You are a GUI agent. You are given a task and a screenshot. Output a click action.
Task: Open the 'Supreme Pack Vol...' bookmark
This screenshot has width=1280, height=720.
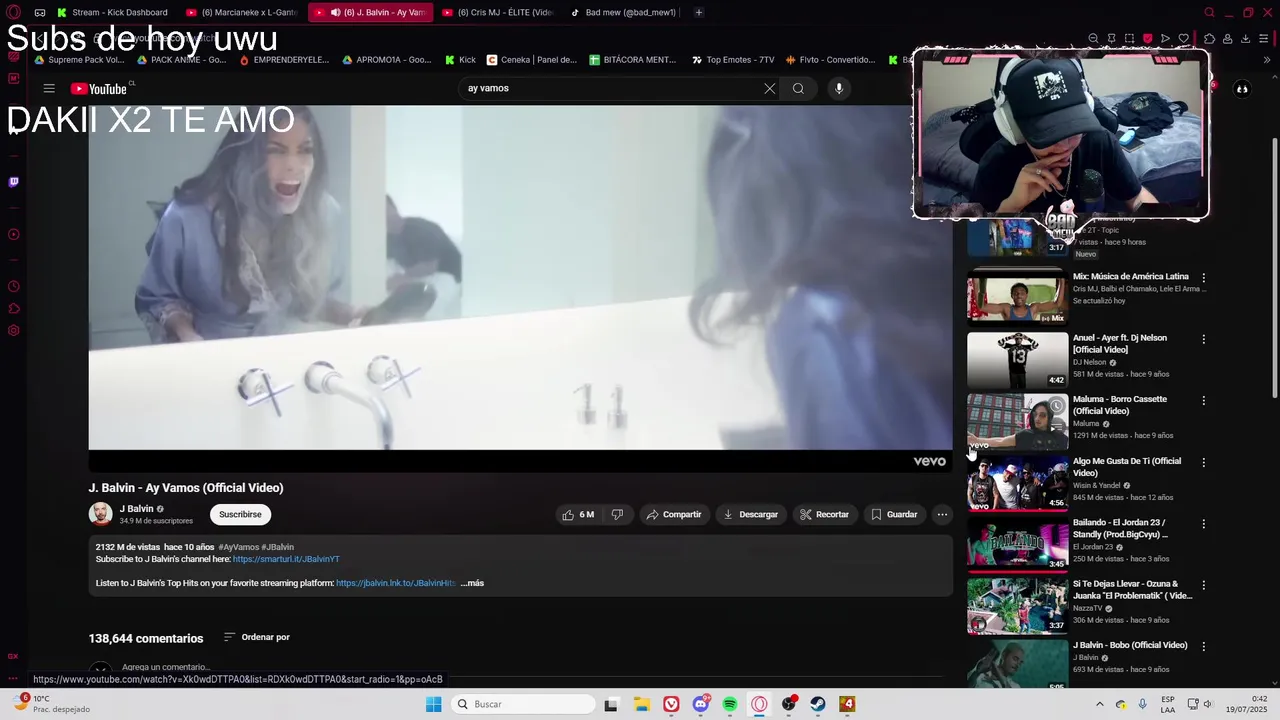click(x=80, y=59)
